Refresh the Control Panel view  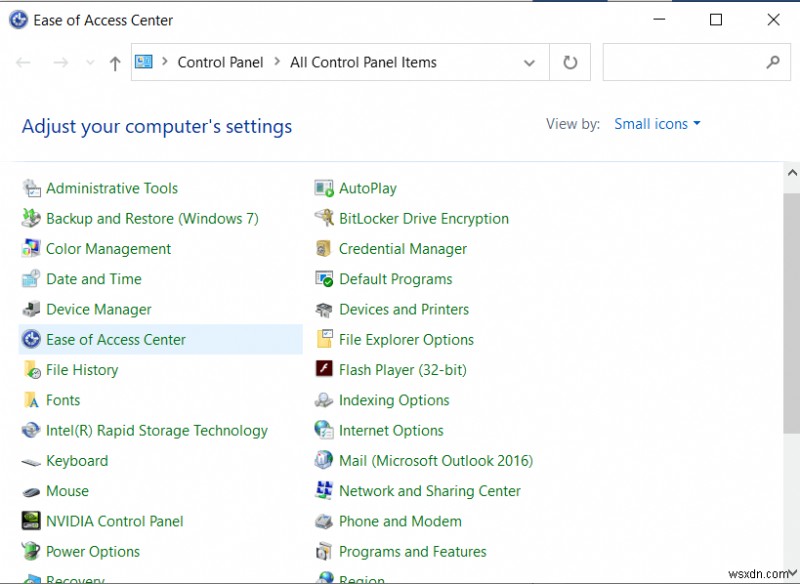(x=569, y=62)
